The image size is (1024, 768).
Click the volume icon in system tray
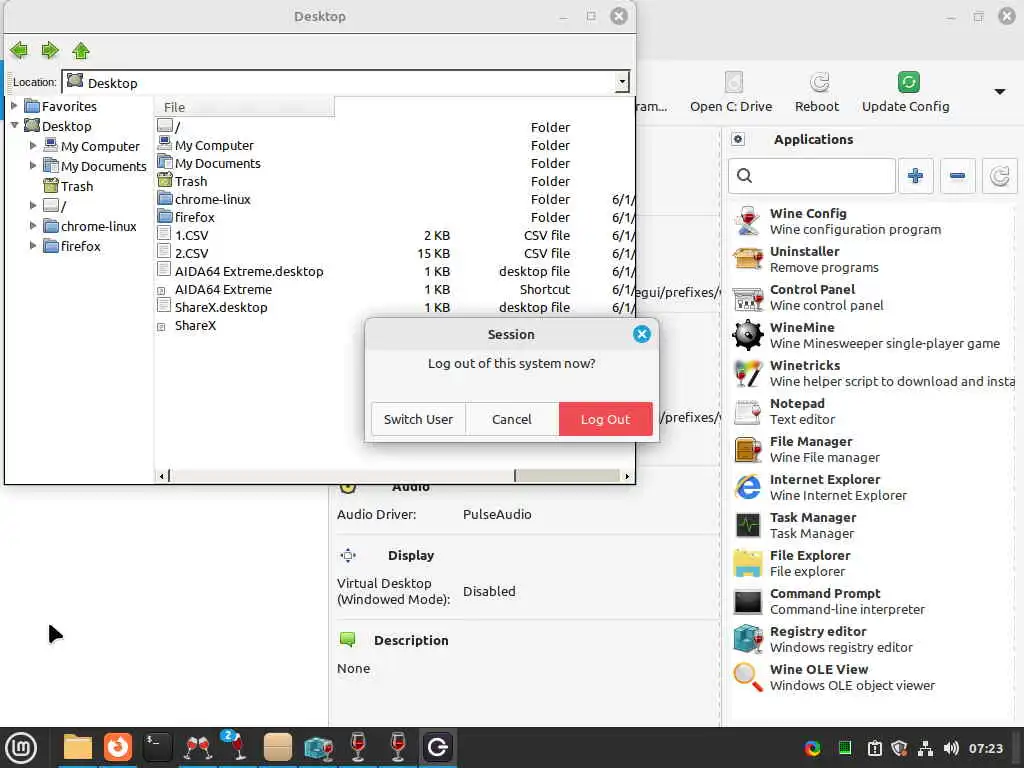tap(951, 748)
